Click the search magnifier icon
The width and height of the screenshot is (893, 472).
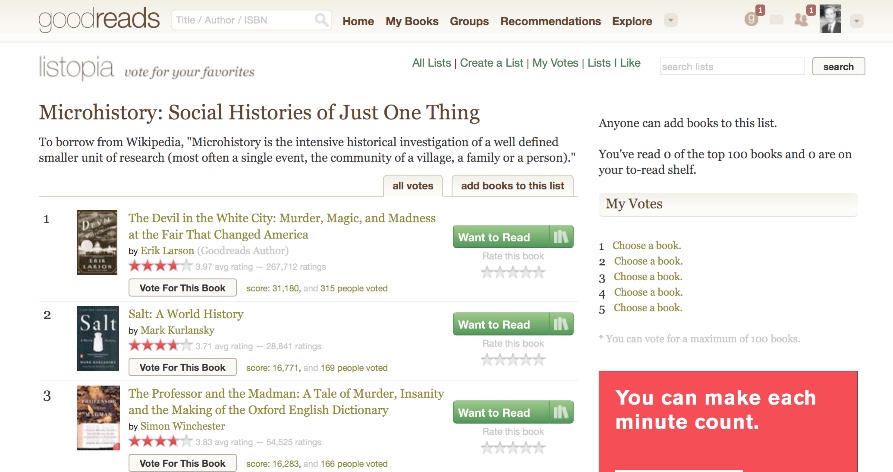pyautogui.click(x=321, y=20)
